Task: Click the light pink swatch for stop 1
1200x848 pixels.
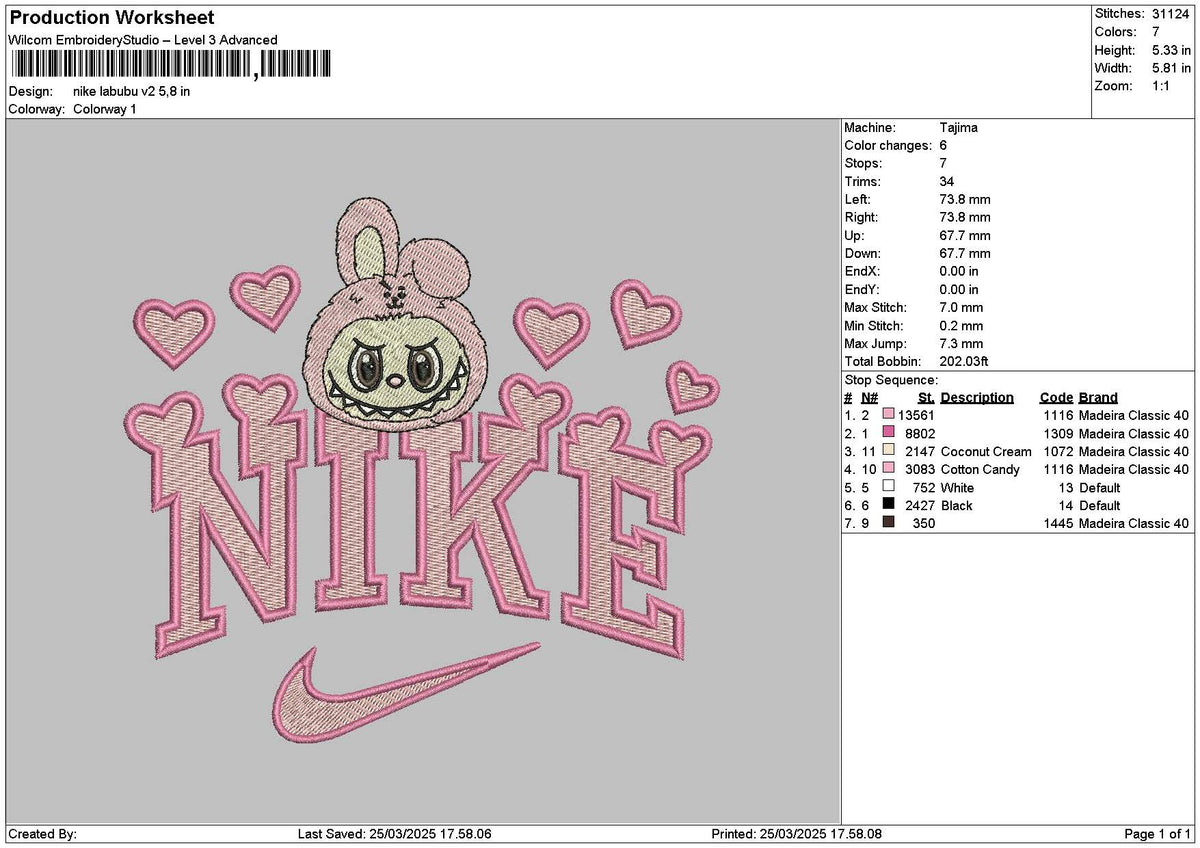Action: tap(889, 415)
